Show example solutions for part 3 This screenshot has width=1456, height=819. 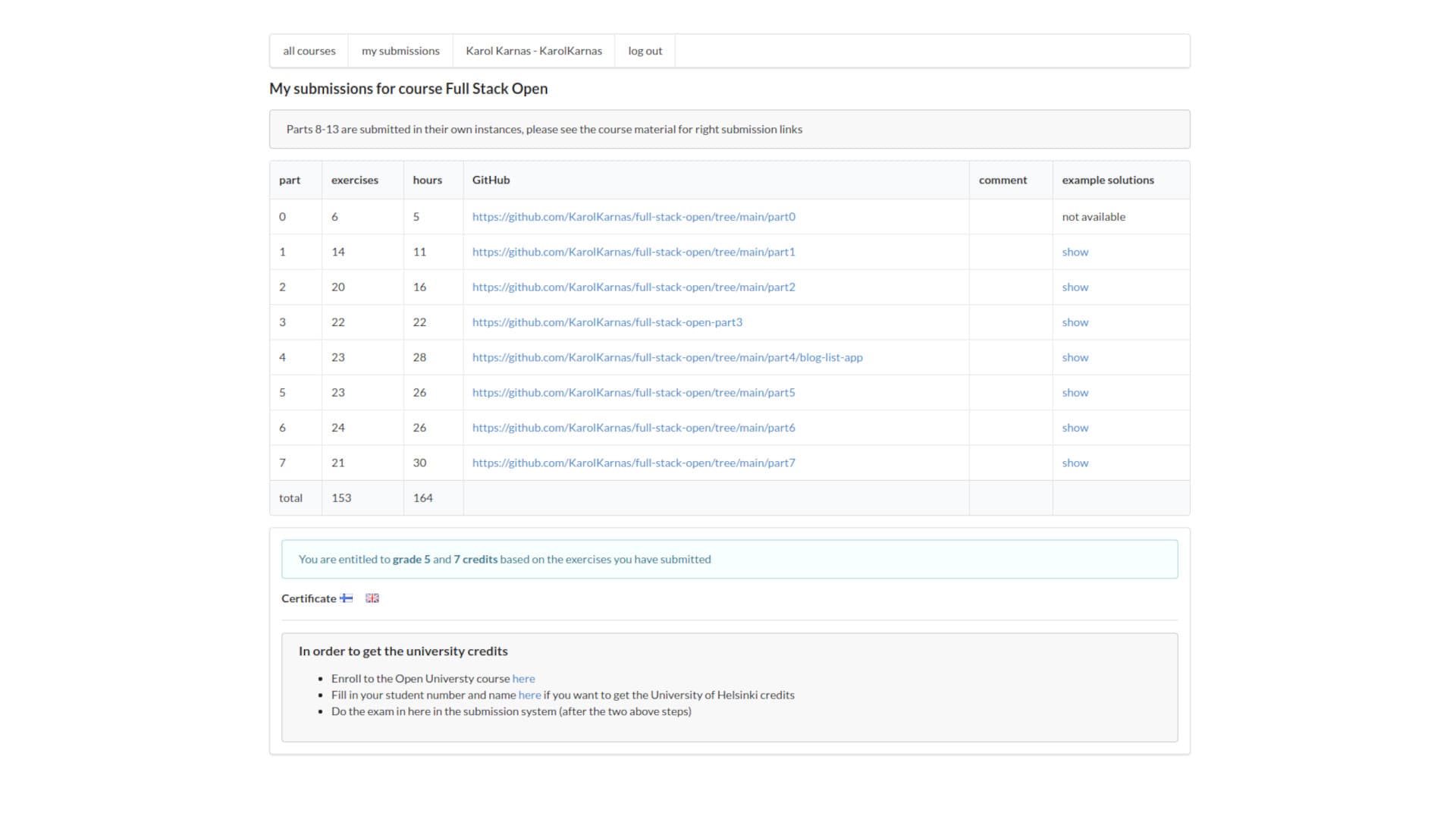[x=1075, y=322]
